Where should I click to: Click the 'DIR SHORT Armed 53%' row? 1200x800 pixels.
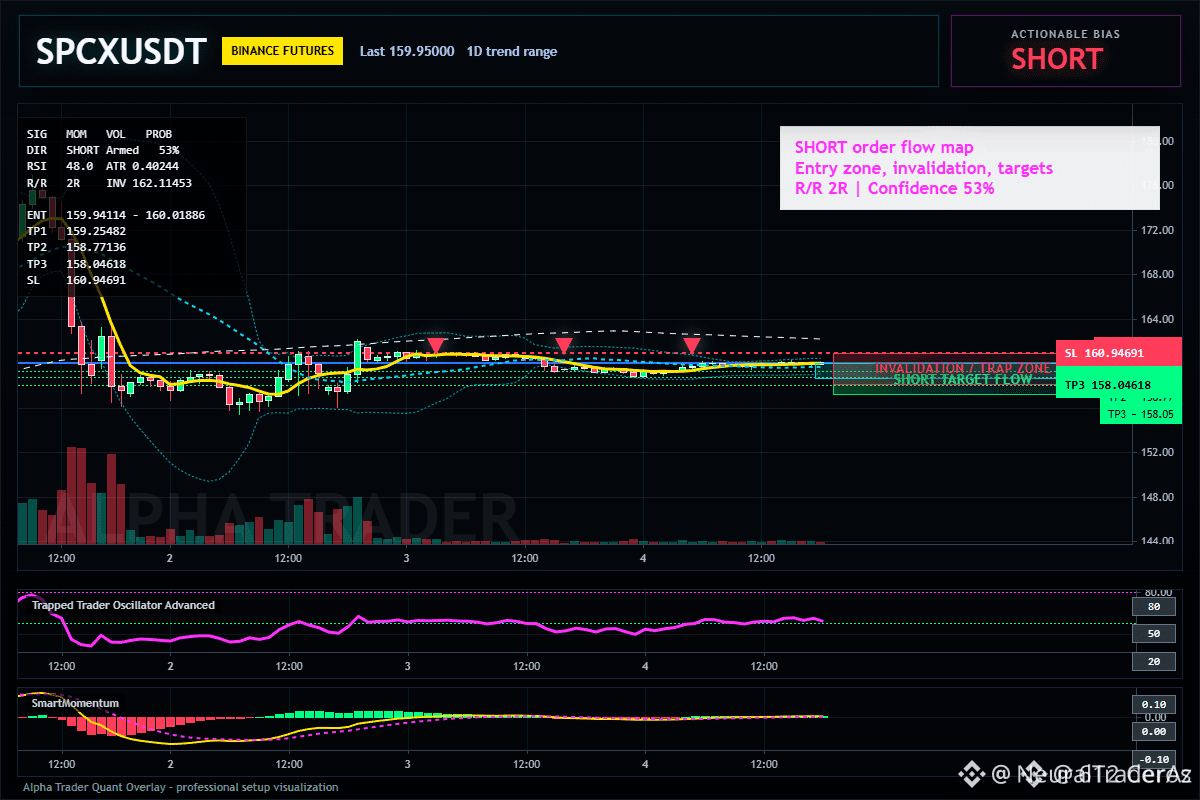pos(103,149)
